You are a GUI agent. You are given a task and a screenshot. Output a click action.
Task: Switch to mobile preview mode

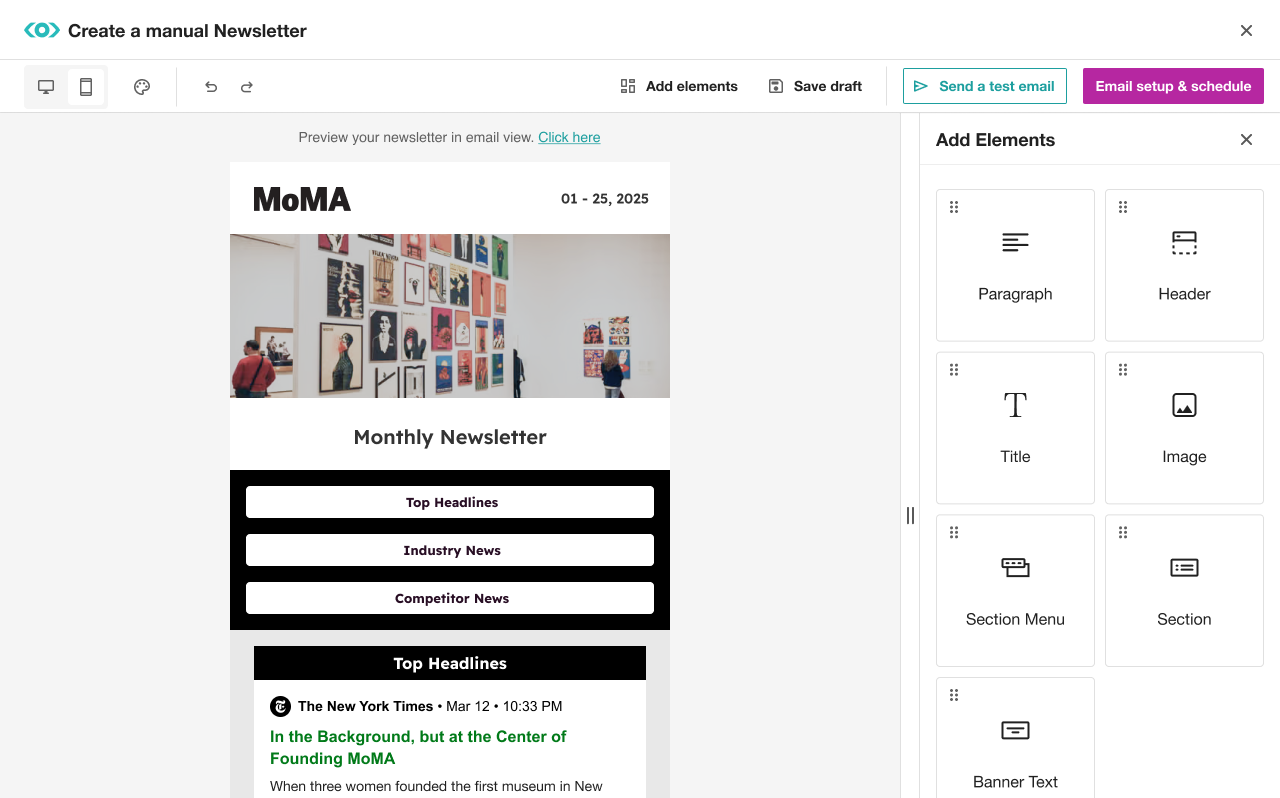tap(86, 86)
